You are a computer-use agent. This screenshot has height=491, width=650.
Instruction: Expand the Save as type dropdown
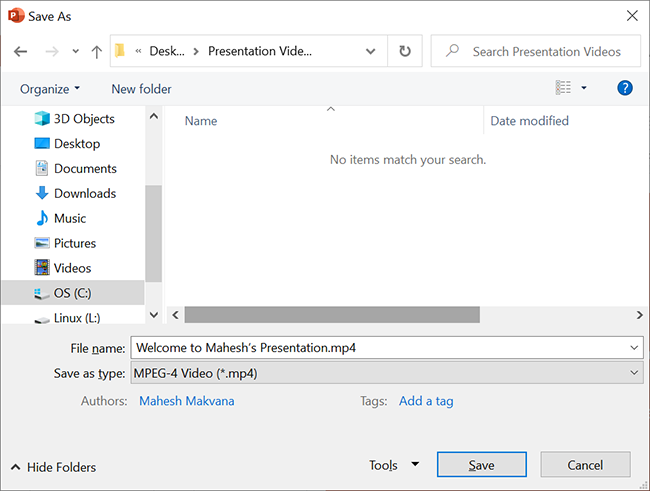(386, 373)
